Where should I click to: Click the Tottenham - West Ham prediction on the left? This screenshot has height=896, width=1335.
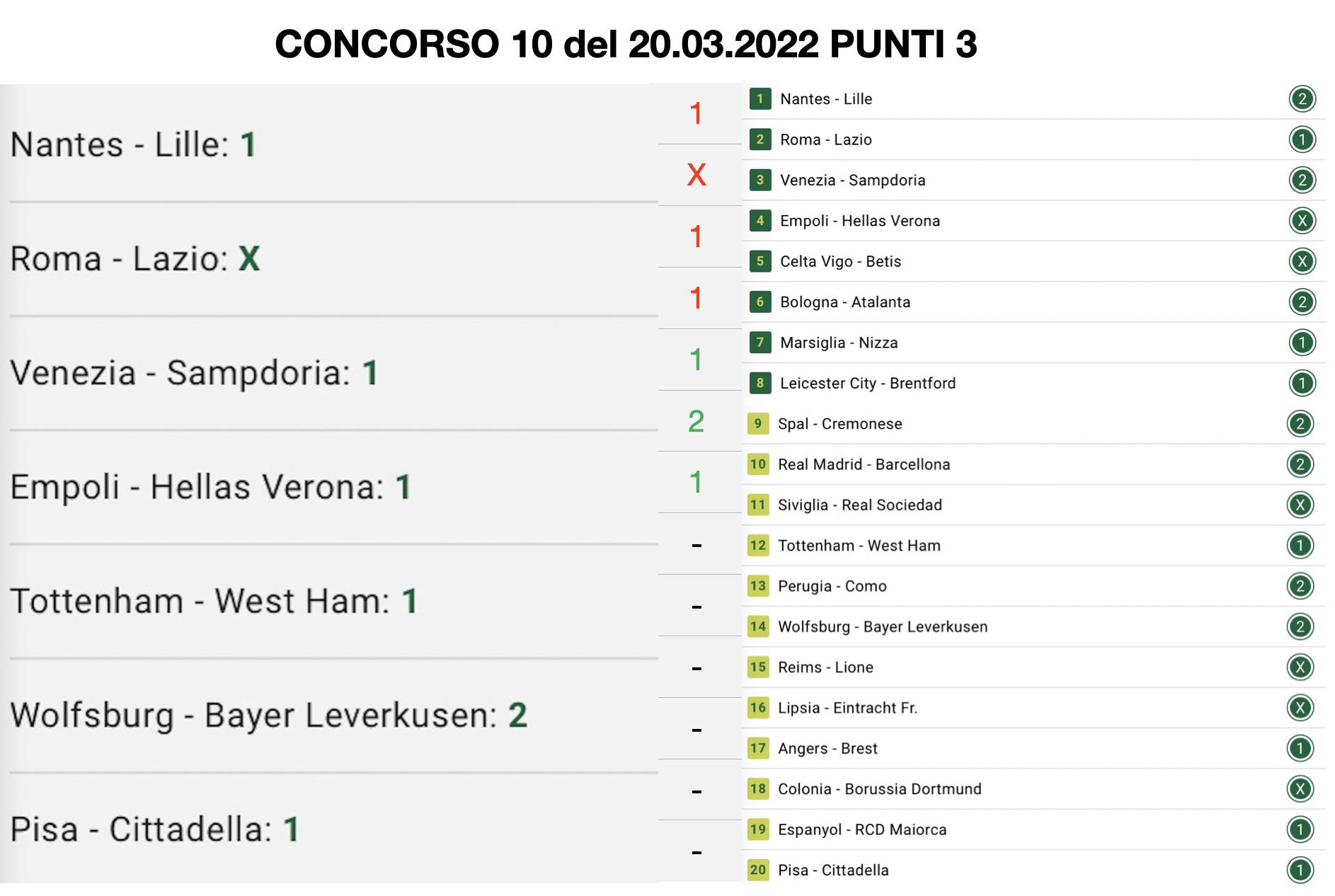pyautogui.click(x=213, y=601)
